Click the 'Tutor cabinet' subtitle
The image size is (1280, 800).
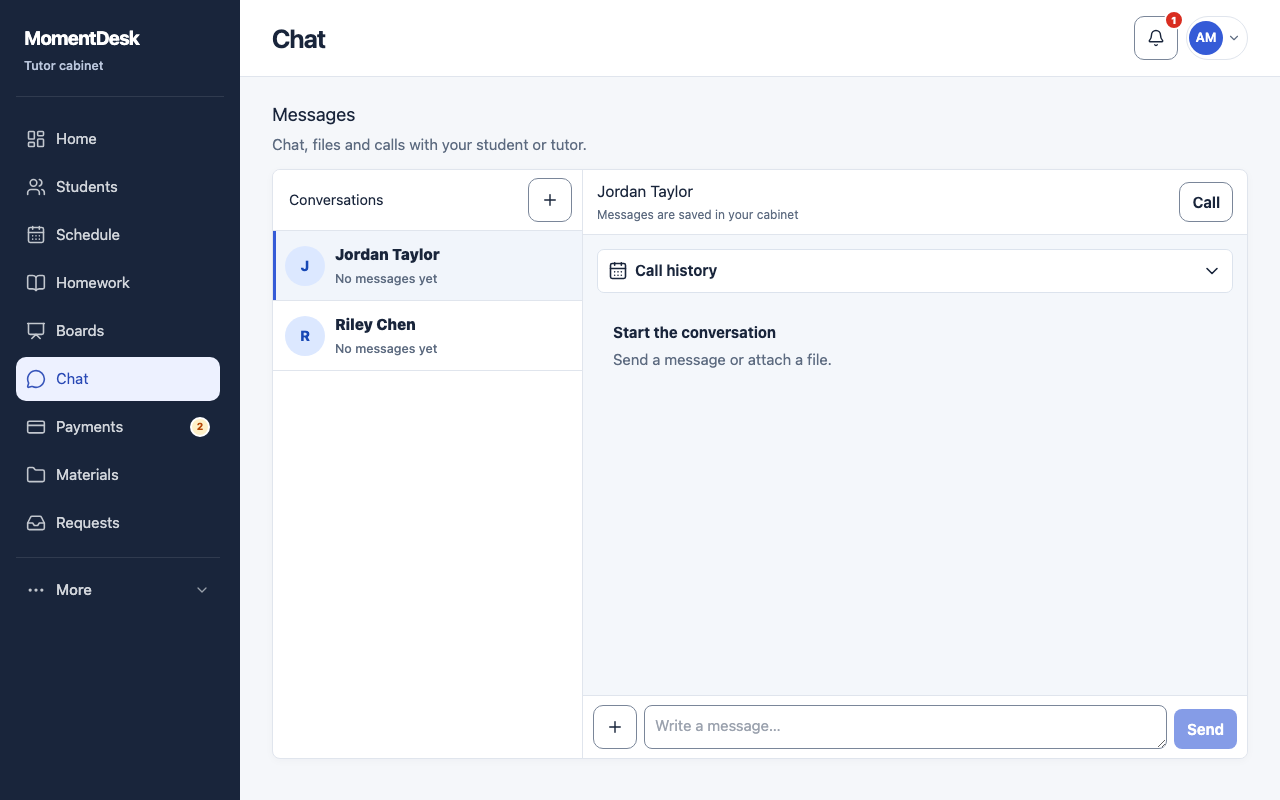click(64, 66)
